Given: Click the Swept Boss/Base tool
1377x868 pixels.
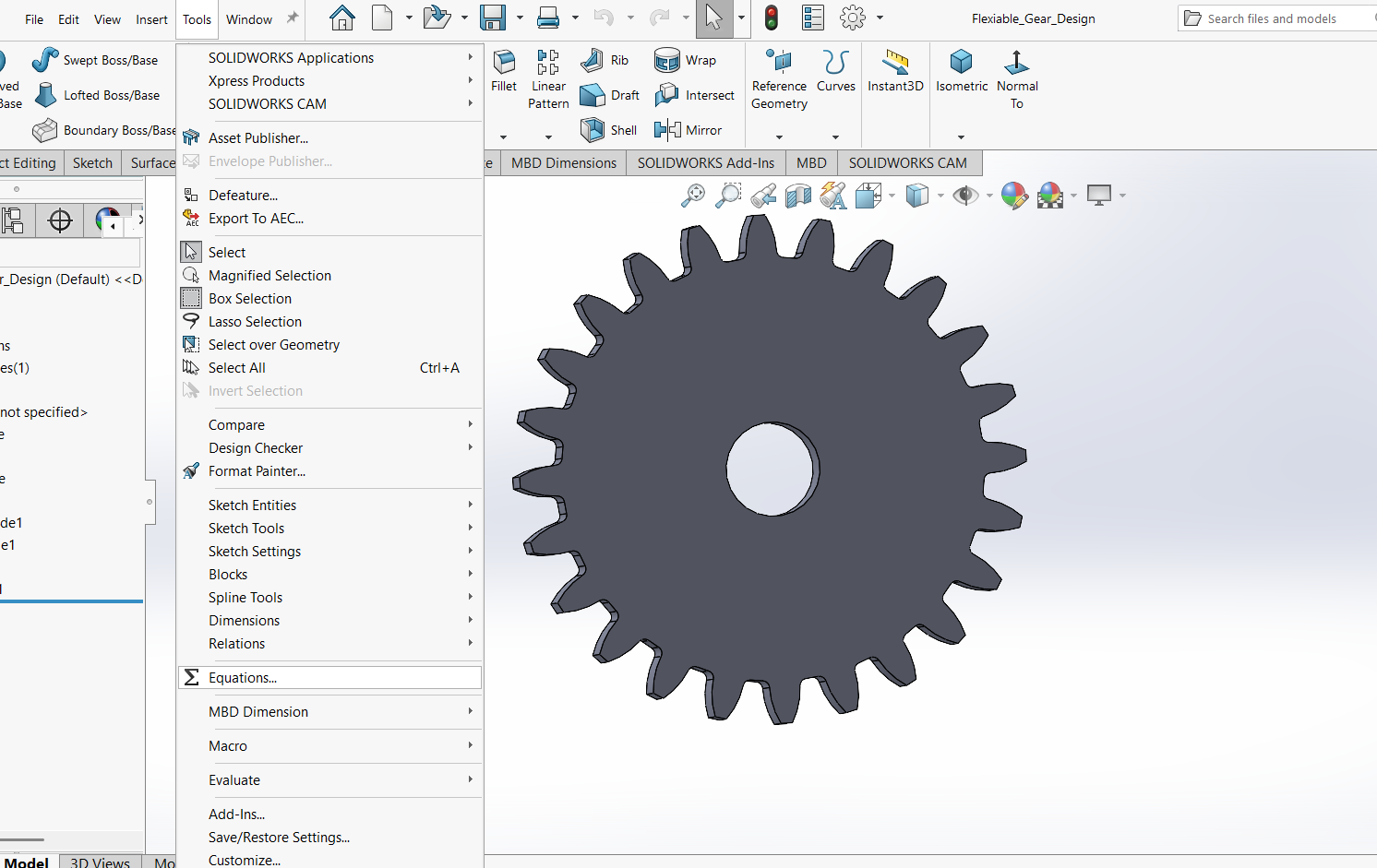Looking at the screenshot, I should pos(94,60).
